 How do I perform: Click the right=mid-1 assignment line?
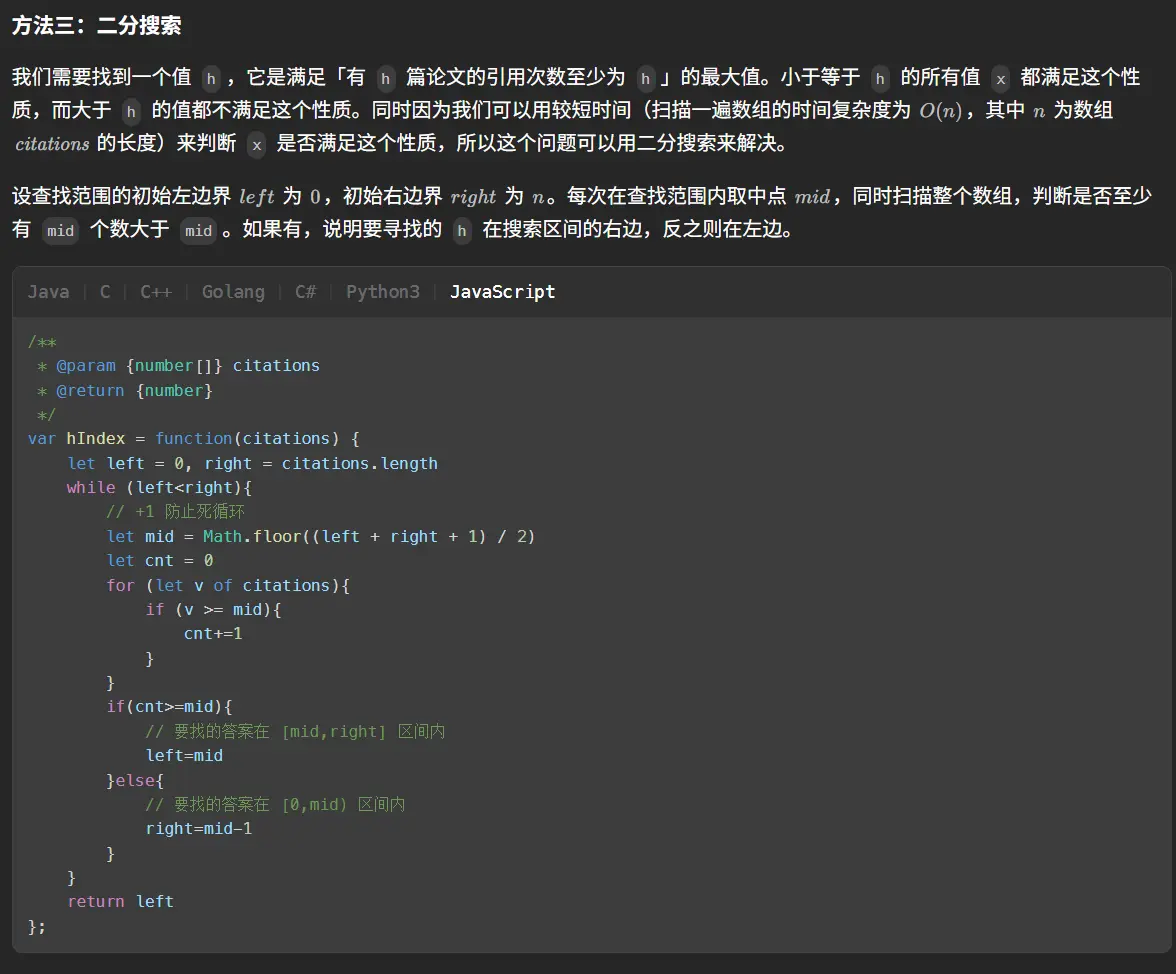pyautogui.click(x=199, y=828)
